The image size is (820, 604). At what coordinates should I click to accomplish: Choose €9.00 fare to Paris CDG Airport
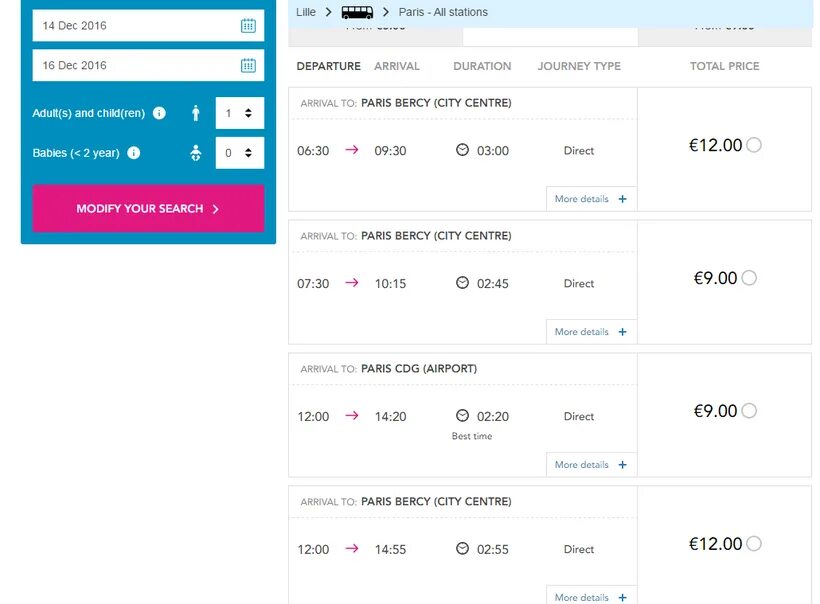click(750, 411)
